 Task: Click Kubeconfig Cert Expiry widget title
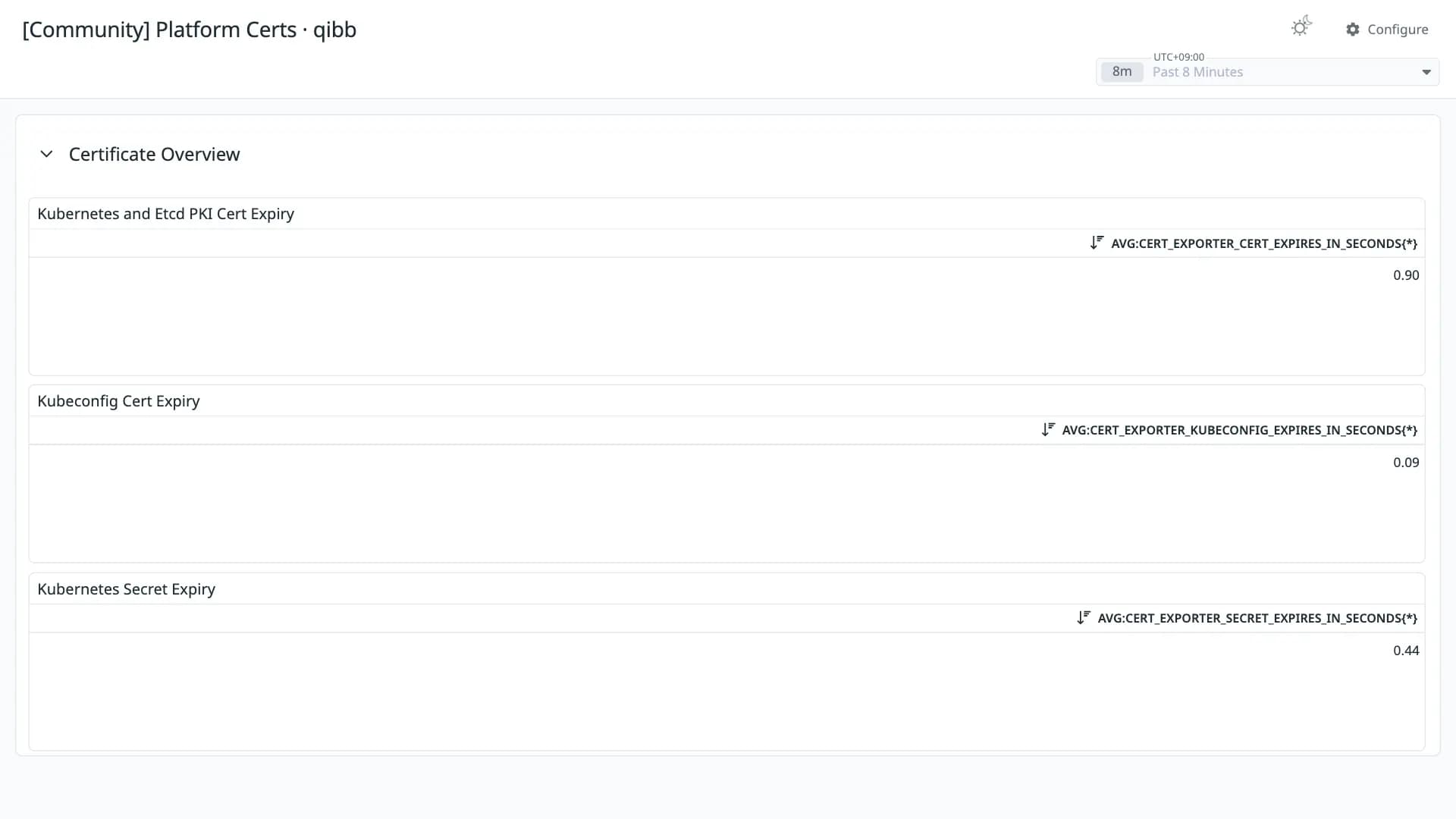119,401
